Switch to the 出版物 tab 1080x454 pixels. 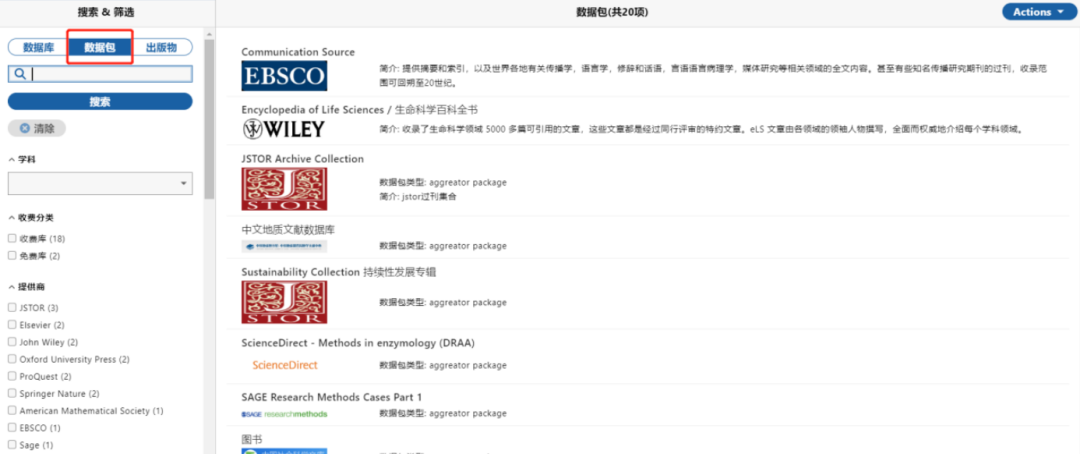click(x=162, y=48)
